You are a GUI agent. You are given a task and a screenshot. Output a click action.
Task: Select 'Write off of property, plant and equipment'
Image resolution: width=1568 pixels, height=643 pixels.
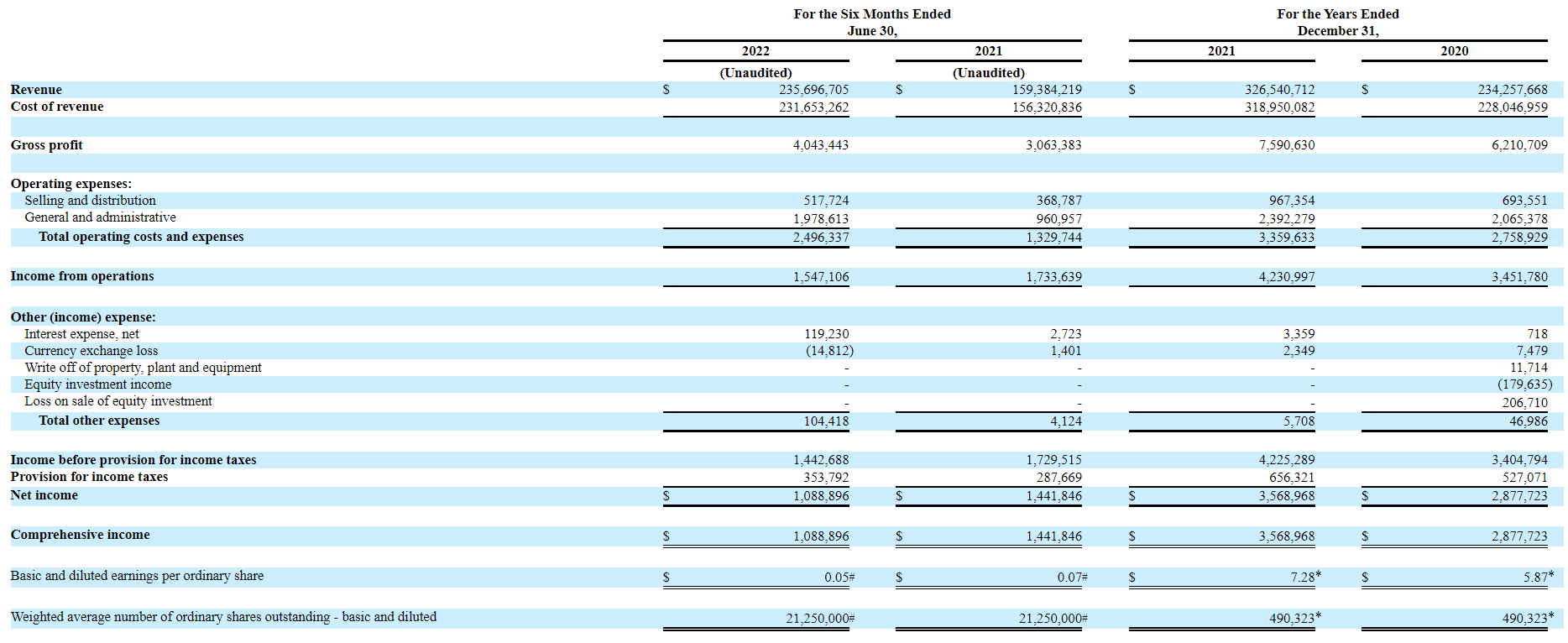click(143, 368)
